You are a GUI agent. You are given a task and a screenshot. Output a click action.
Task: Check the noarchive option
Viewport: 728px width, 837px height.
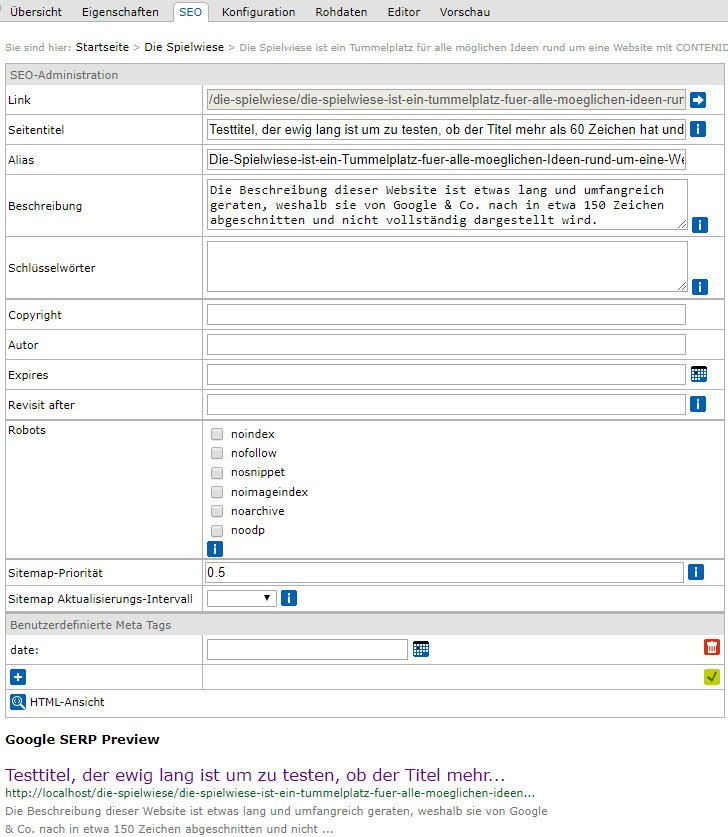tap(217, 511)
